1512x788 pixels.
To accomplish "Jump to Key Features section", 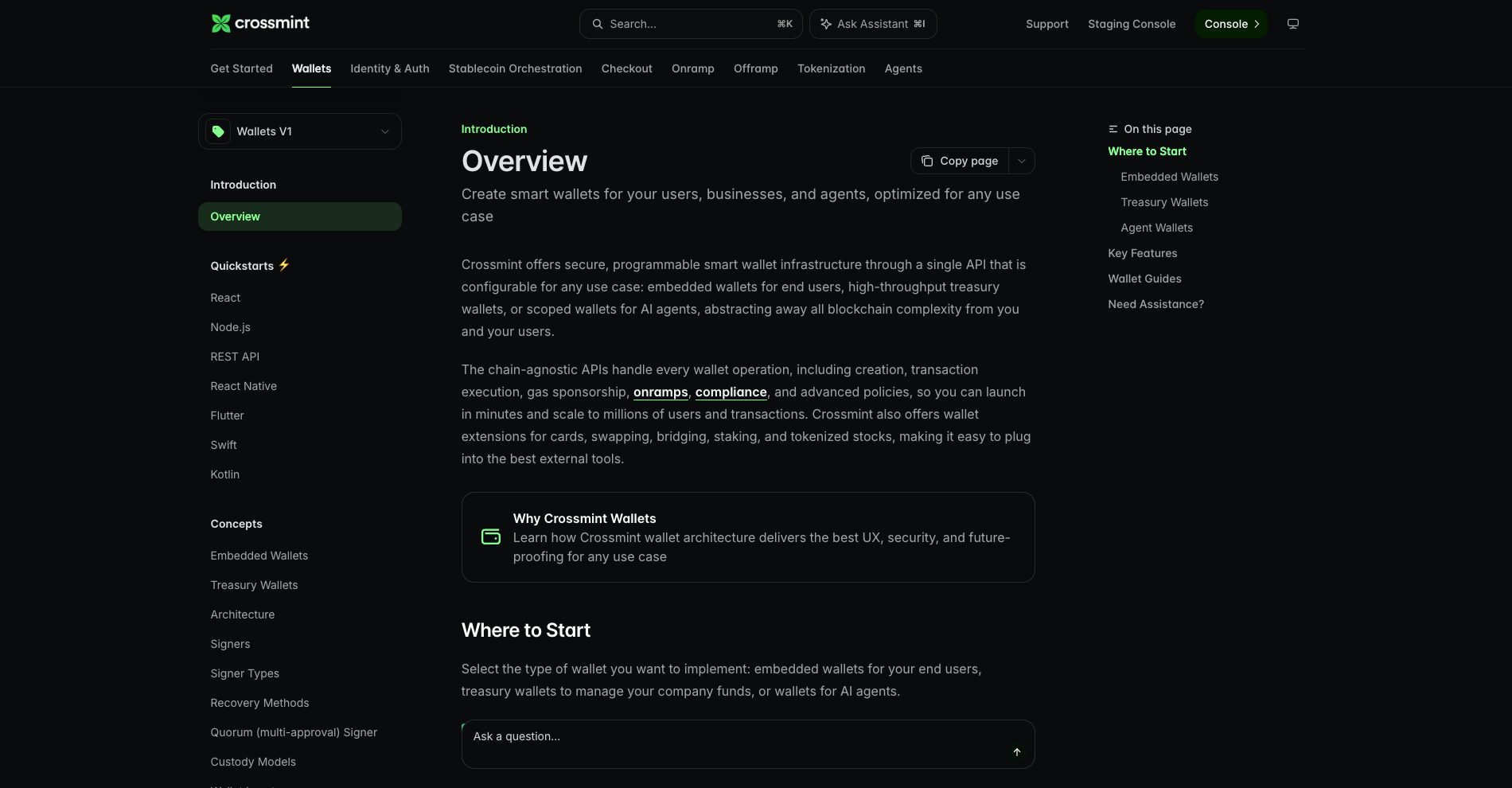I will 1142,253.
